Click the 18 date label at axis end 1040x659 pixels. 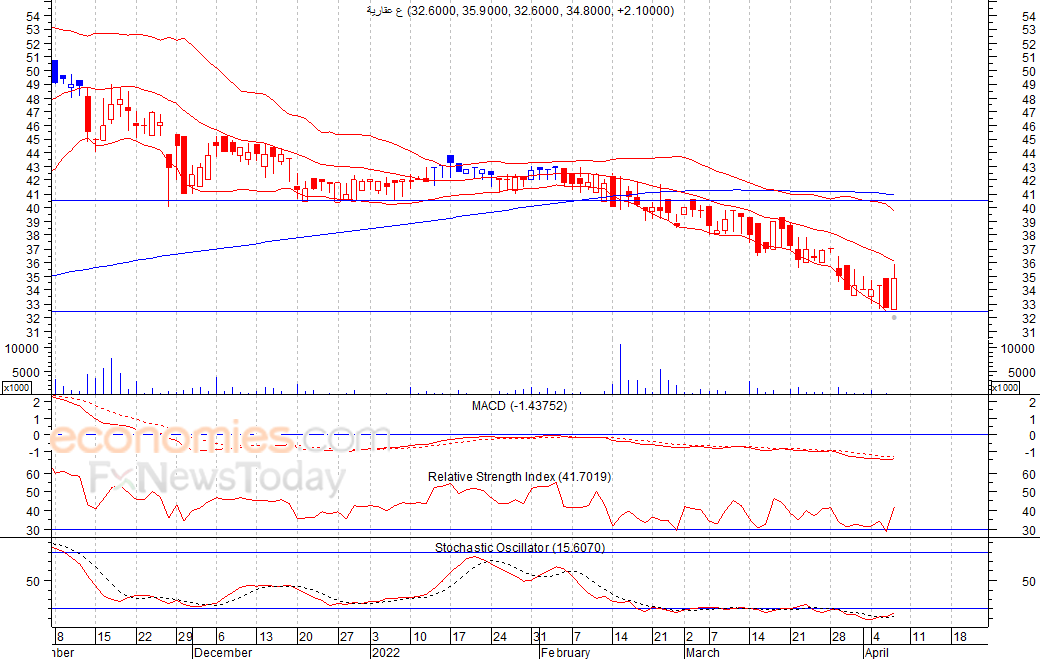[x=959, y=636]
